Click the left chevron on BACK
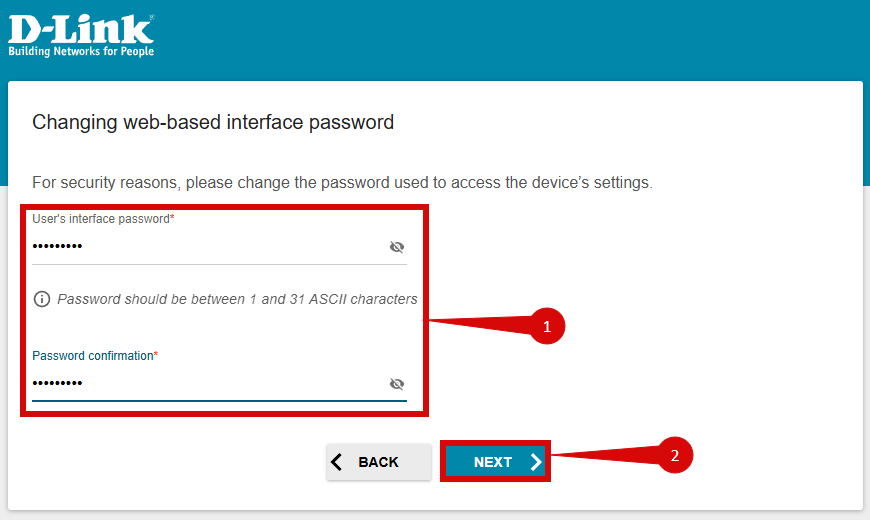The height and width of the screenshot is (520, 870). coord(337,462)
